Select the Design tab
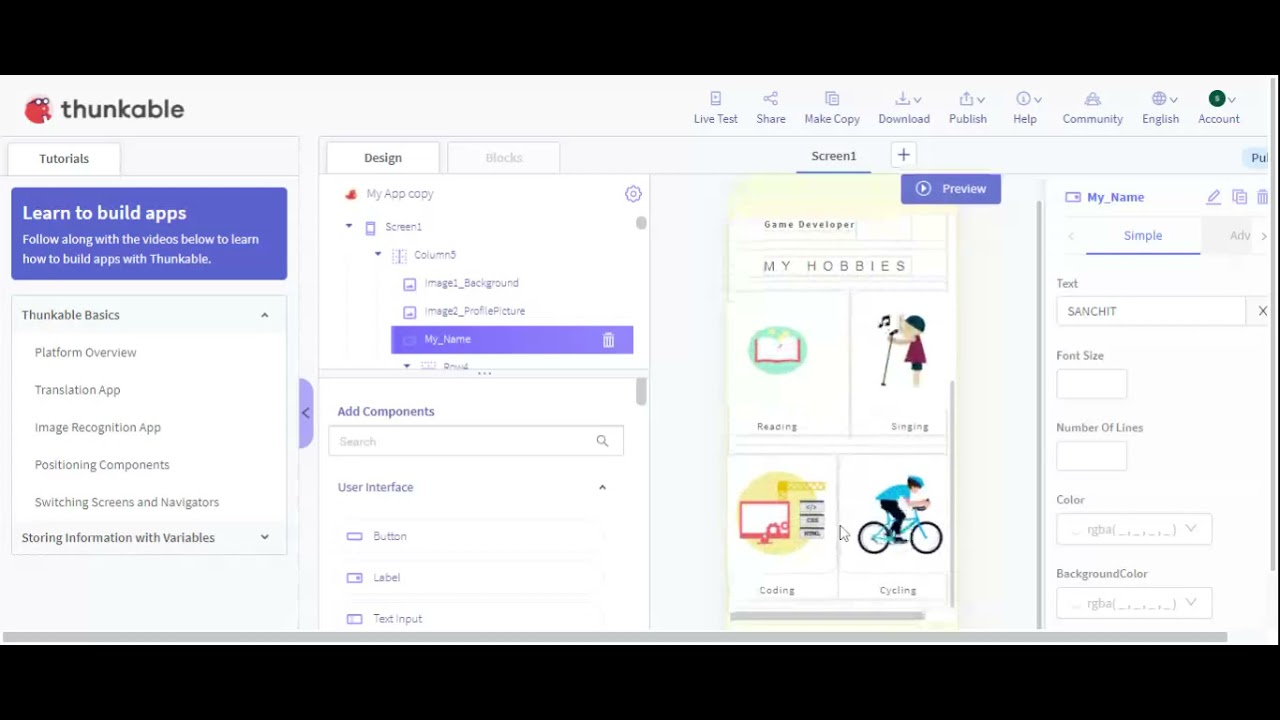The height and width of the screenshot is (720, 1280). [x=383, y=157]
